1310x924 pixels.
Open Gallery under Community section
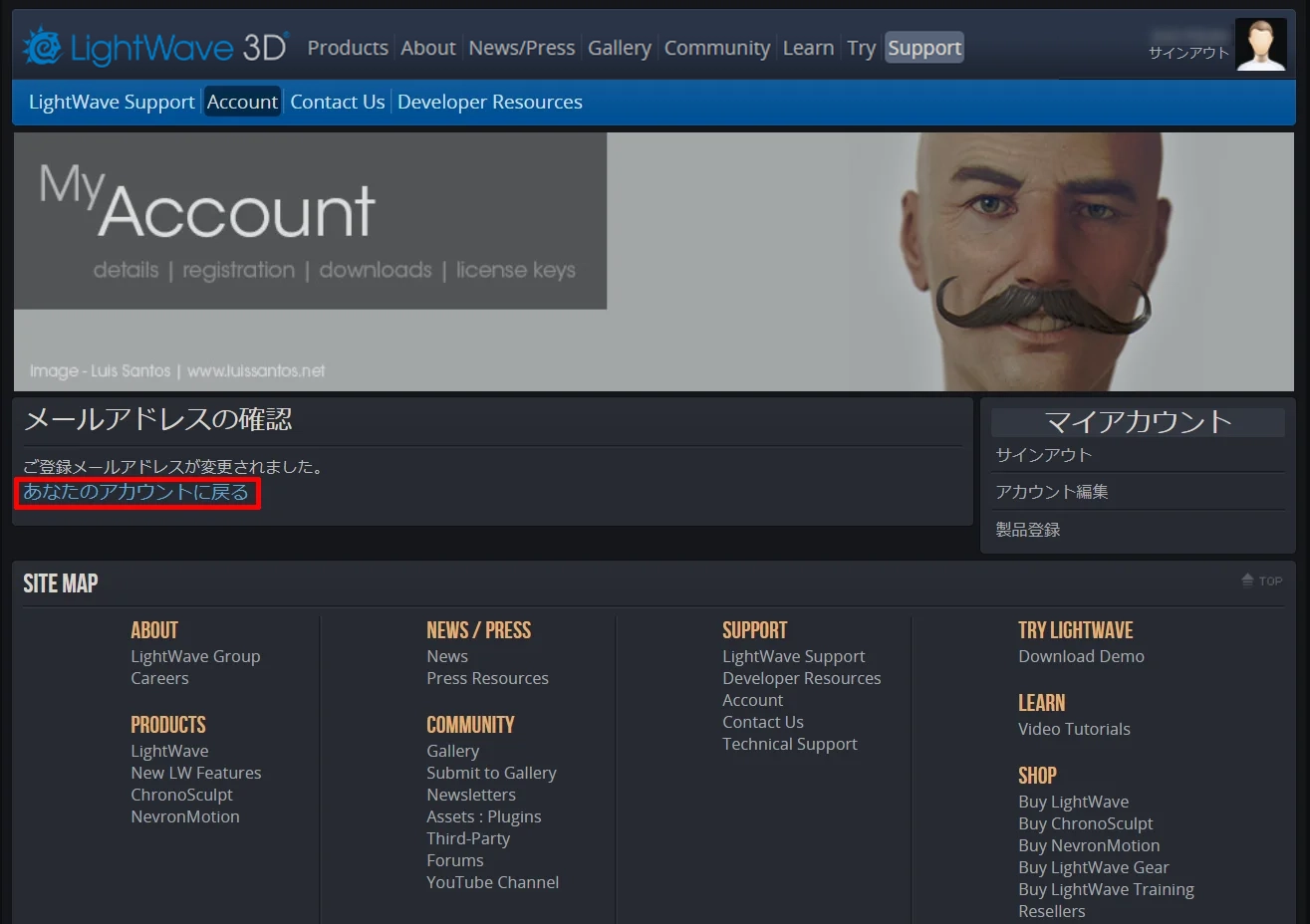tap(453, 751)
